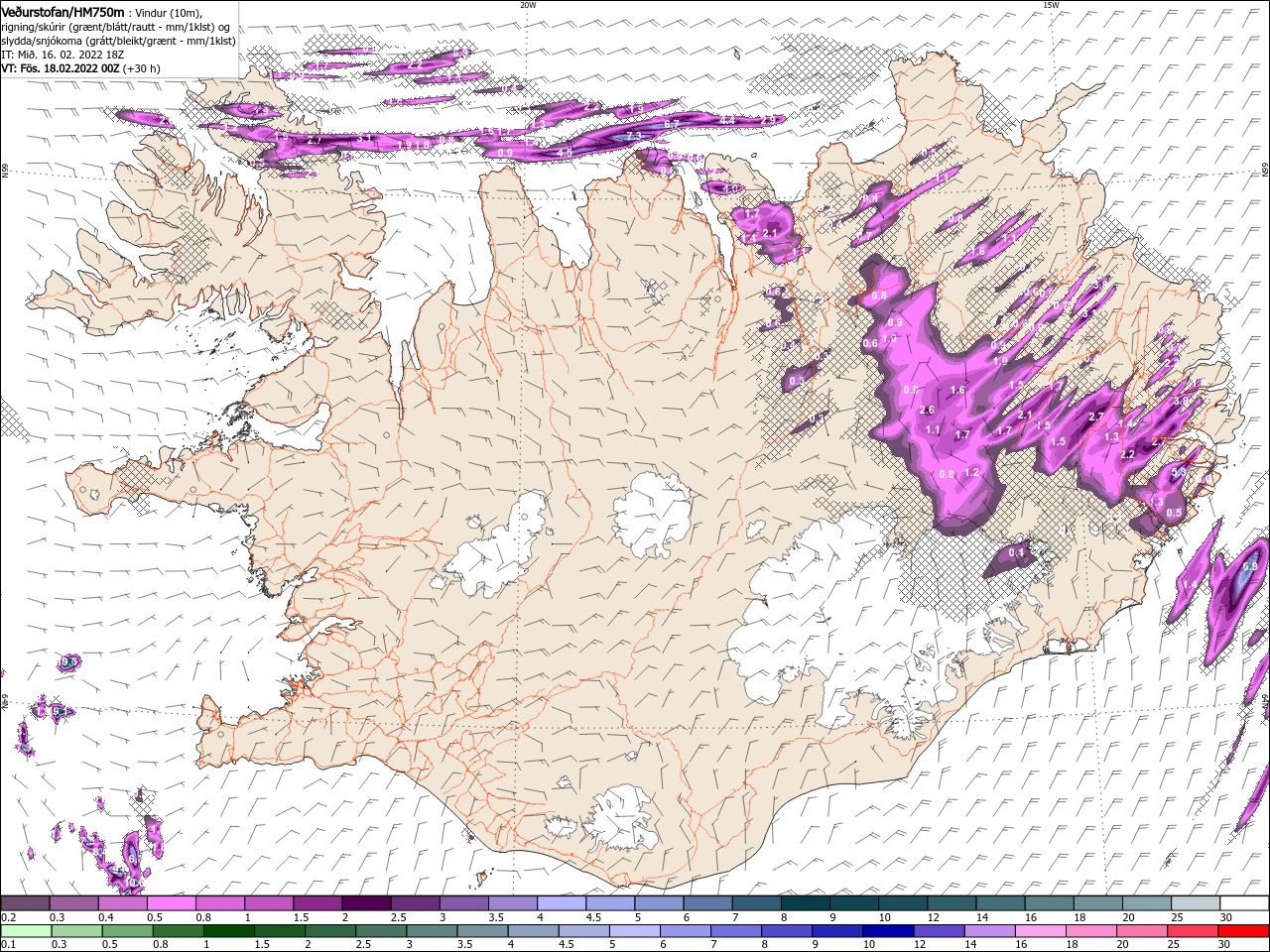Click the 2.6 snowfall value on the map

[928, 411]
